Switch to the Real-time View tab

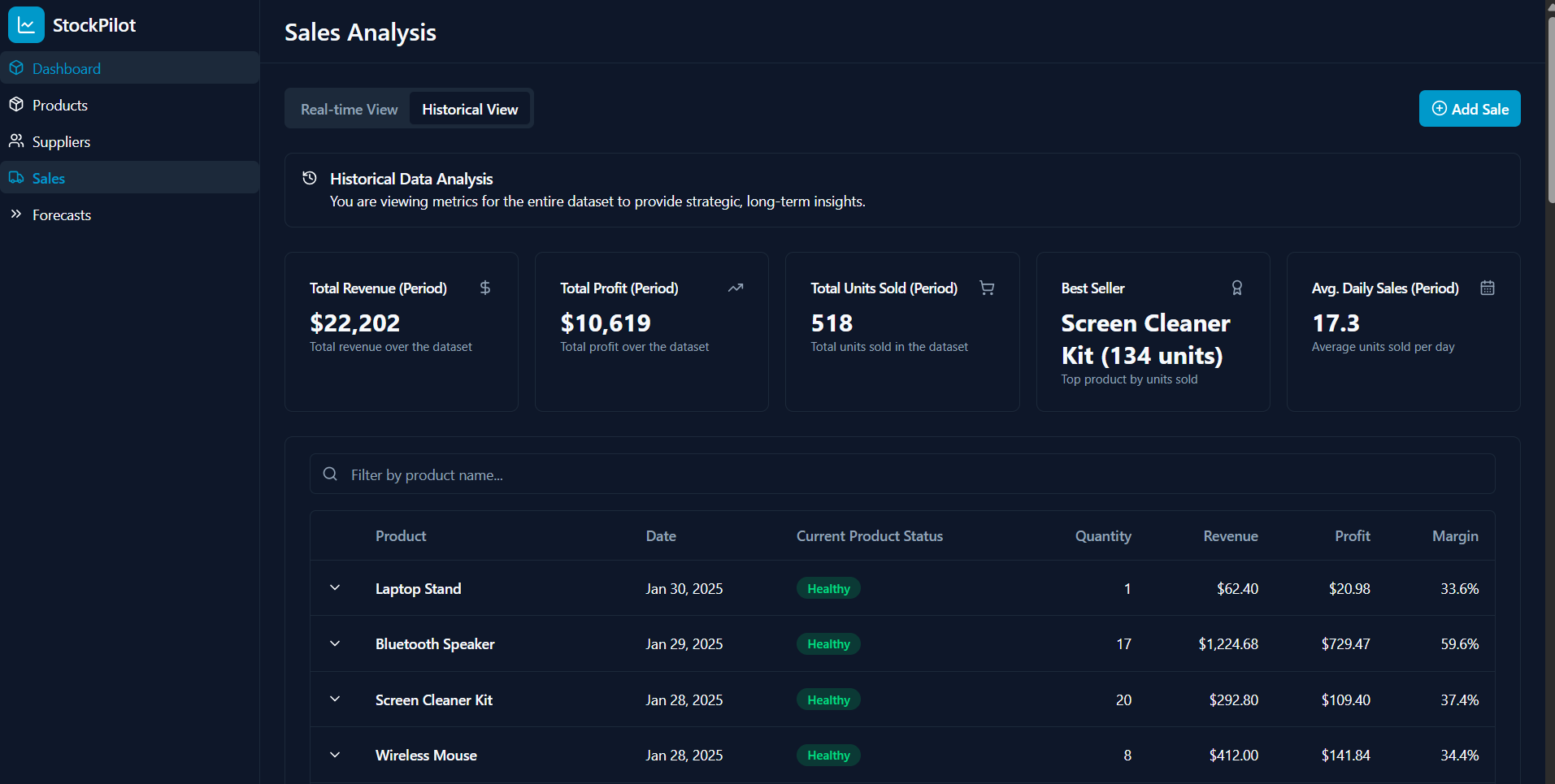pos(348,108)
